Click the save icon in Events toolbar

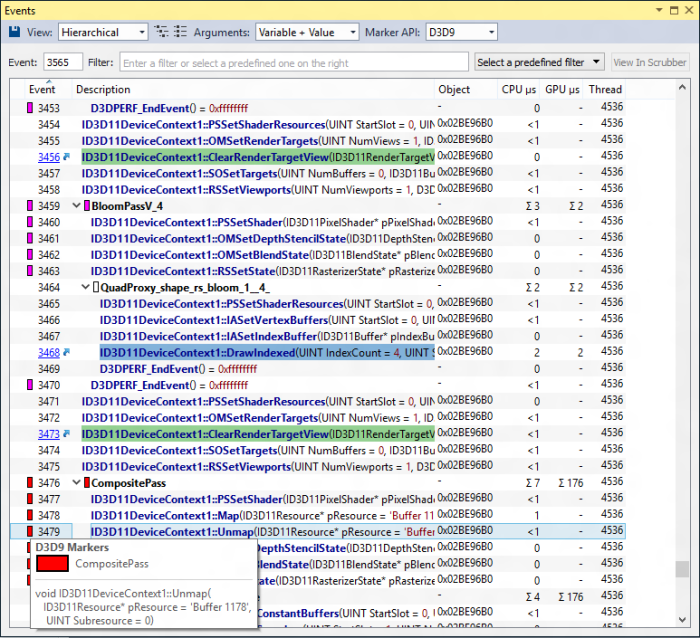(15, 32)
